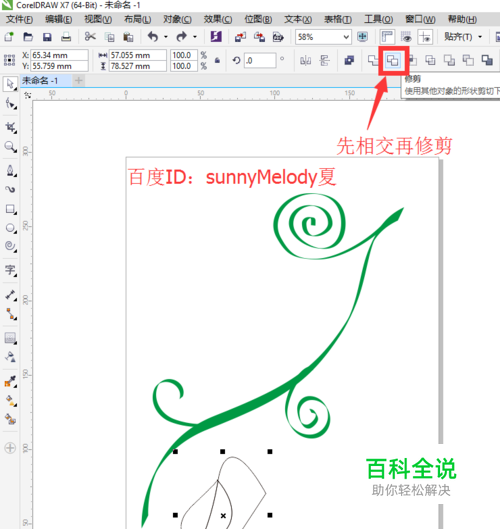Redo the last undone action
This screenshot has width=500, height=529.
click(x=182, y=36)
